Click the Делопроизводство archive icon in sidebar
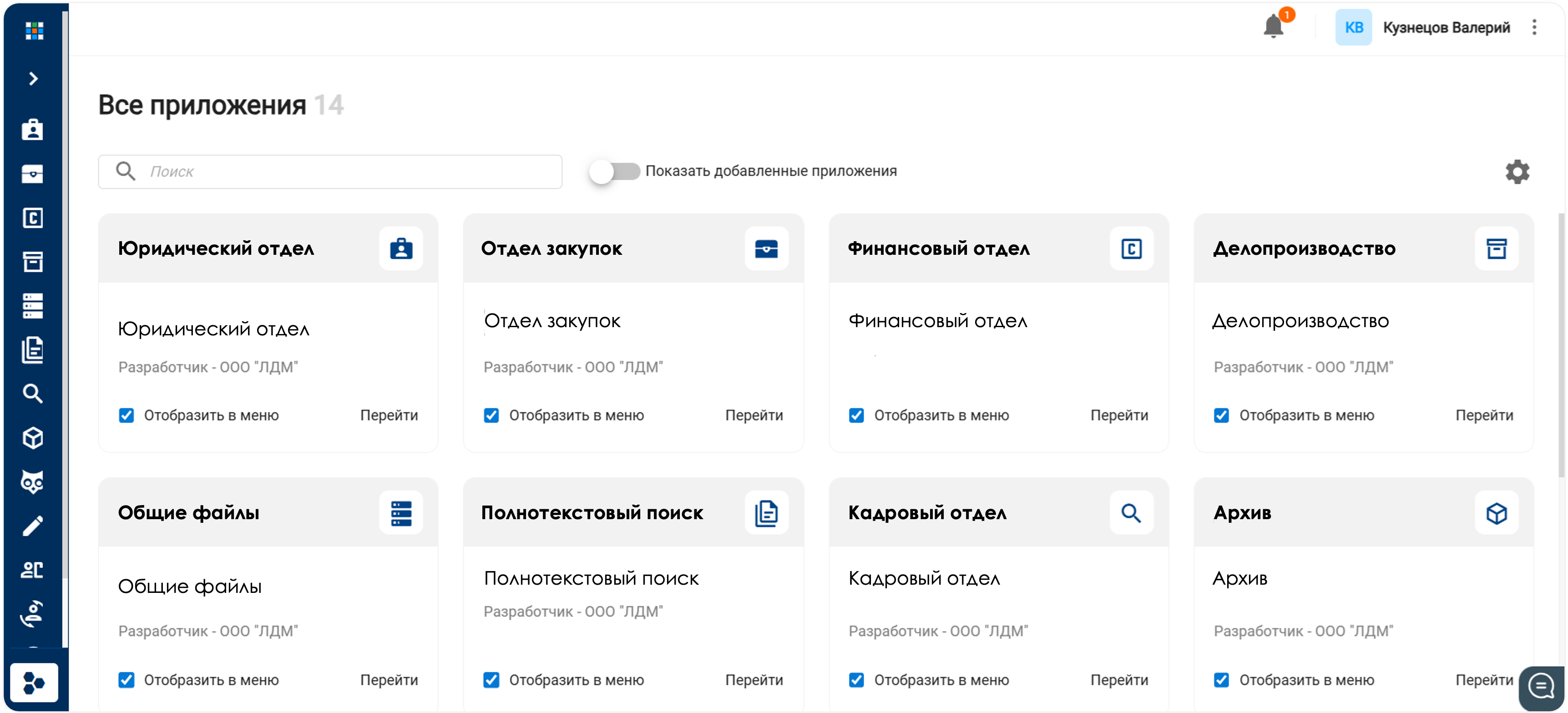 click(33, 262)
